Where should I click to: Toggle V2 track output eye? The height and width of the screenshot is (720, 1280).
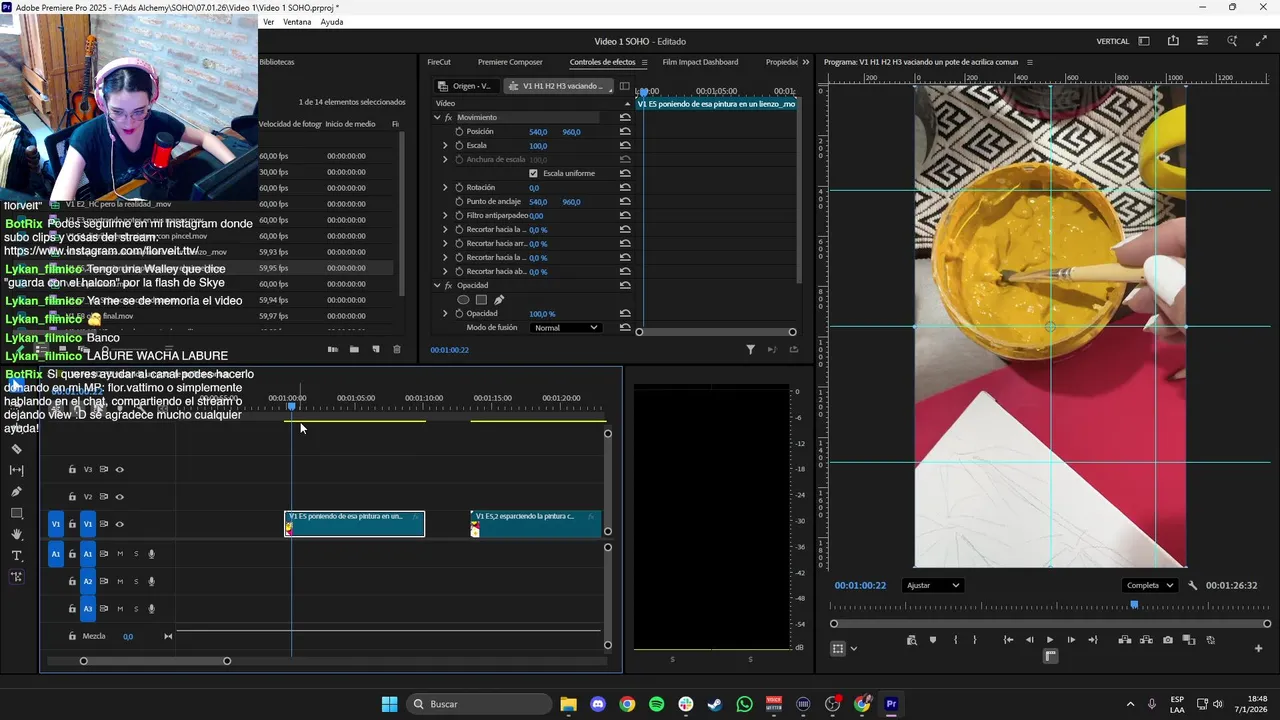(x=119, y=497)
